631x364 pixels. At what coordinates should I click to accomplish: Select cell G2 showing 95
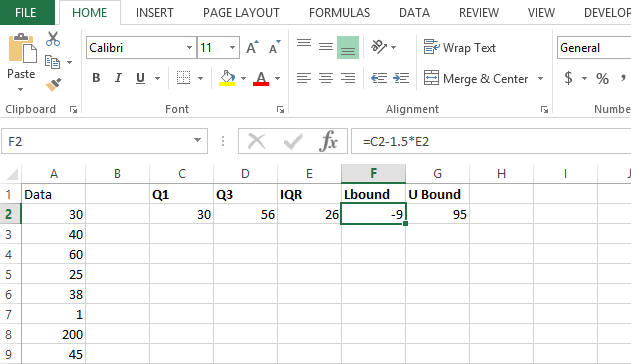click(437, 214)
